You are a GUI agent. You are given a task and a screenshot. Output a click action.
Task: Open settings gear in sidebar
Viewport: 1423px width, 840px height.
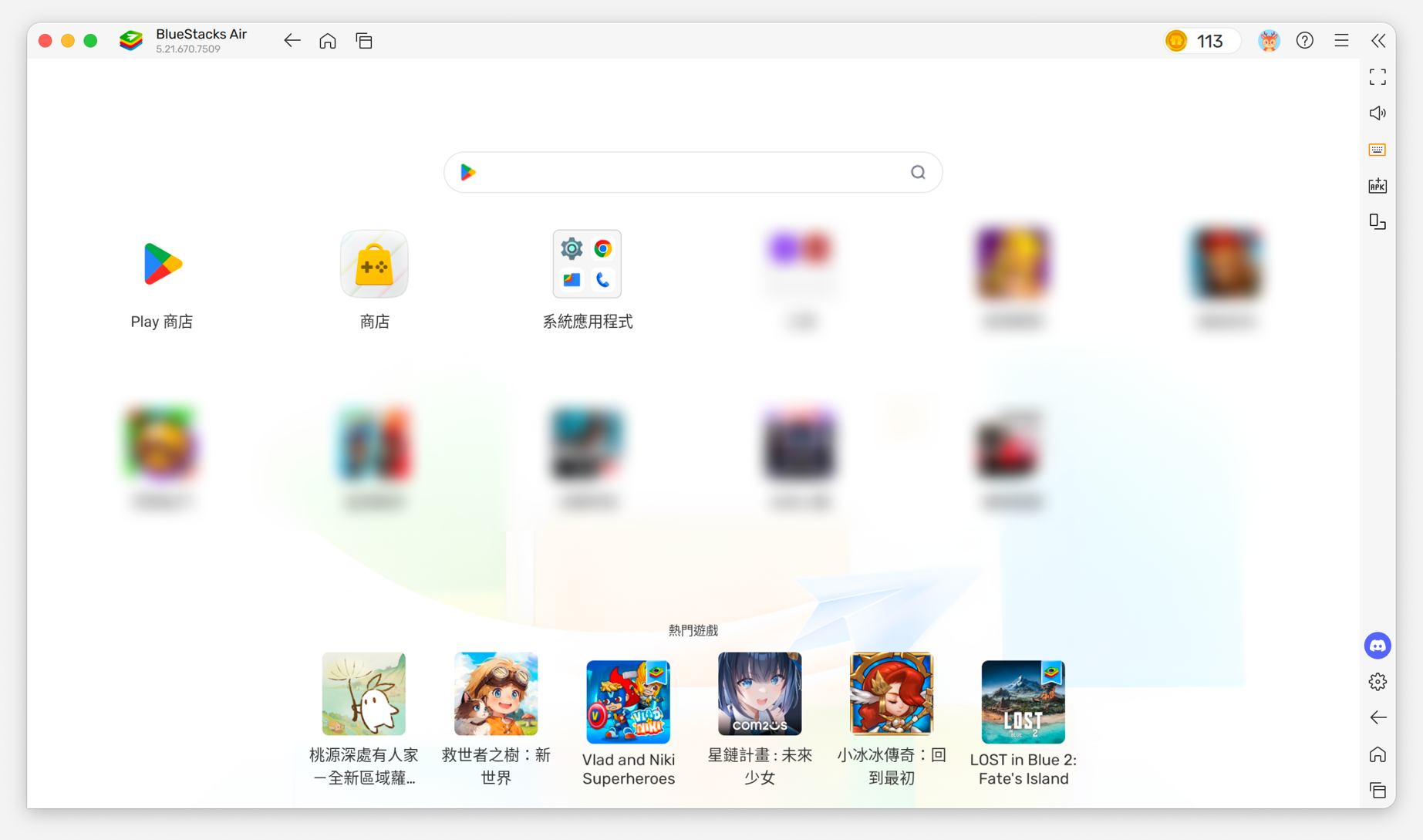click(1377, 682)
